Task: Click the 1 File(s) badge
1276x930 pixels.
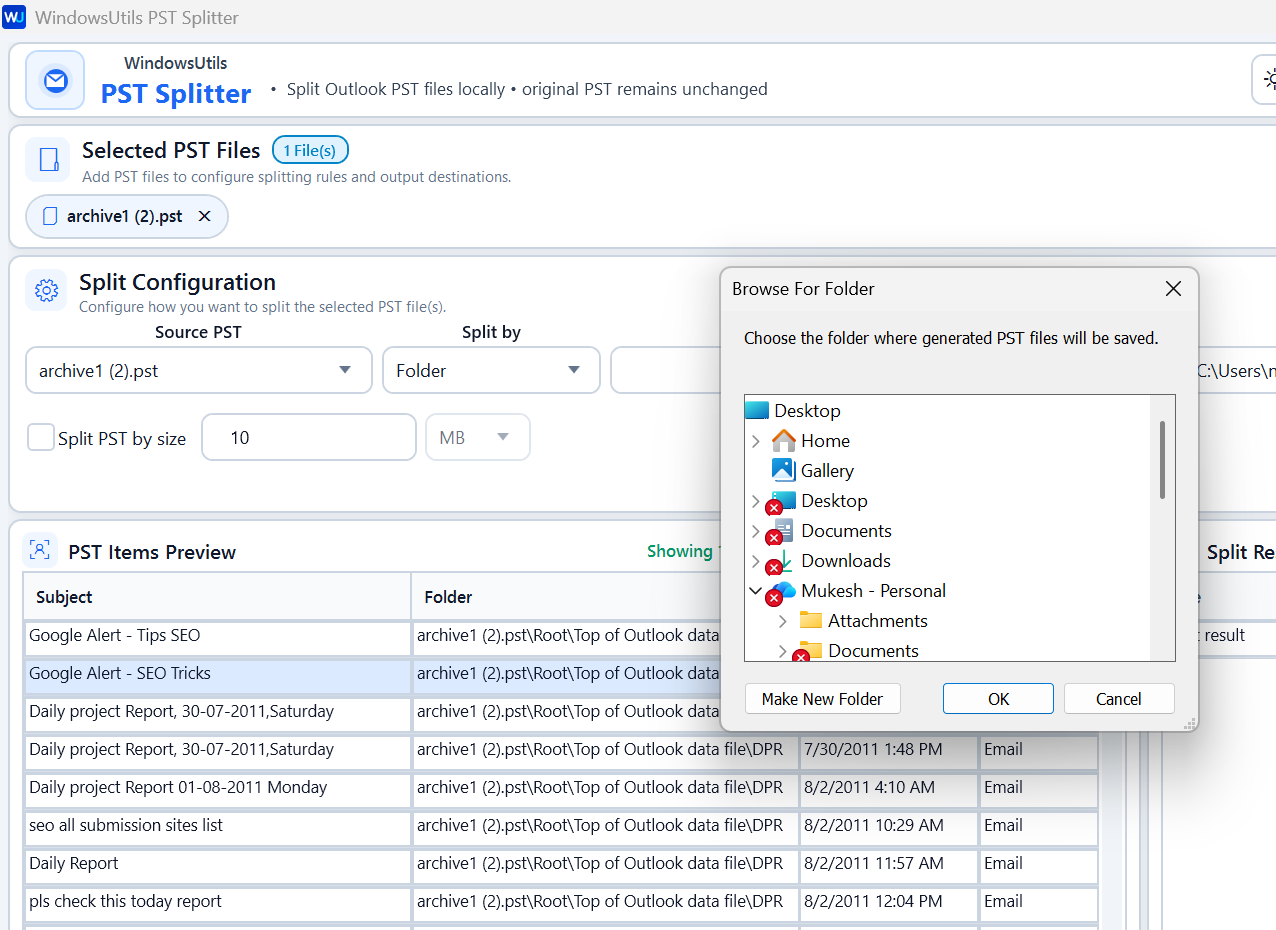Action: point(310,150)
